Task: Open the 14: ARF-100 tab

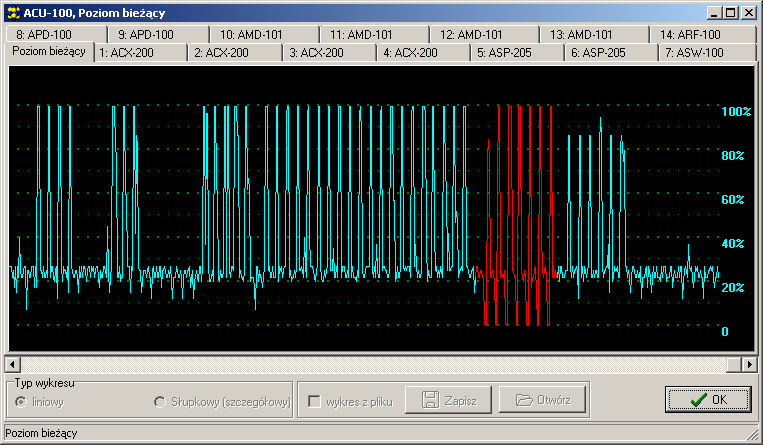Action: point(703,35)
